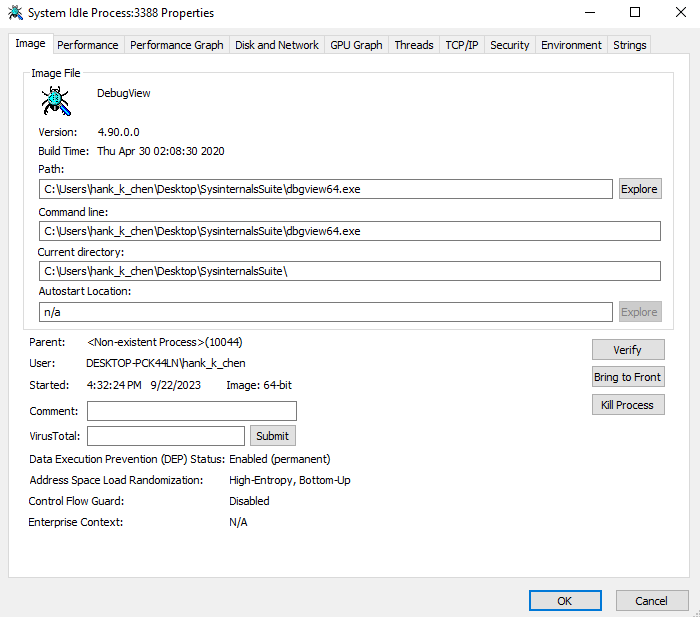Click into the Comment input field
This screenshot has width=700, height=617.
(x=192, y=411)
